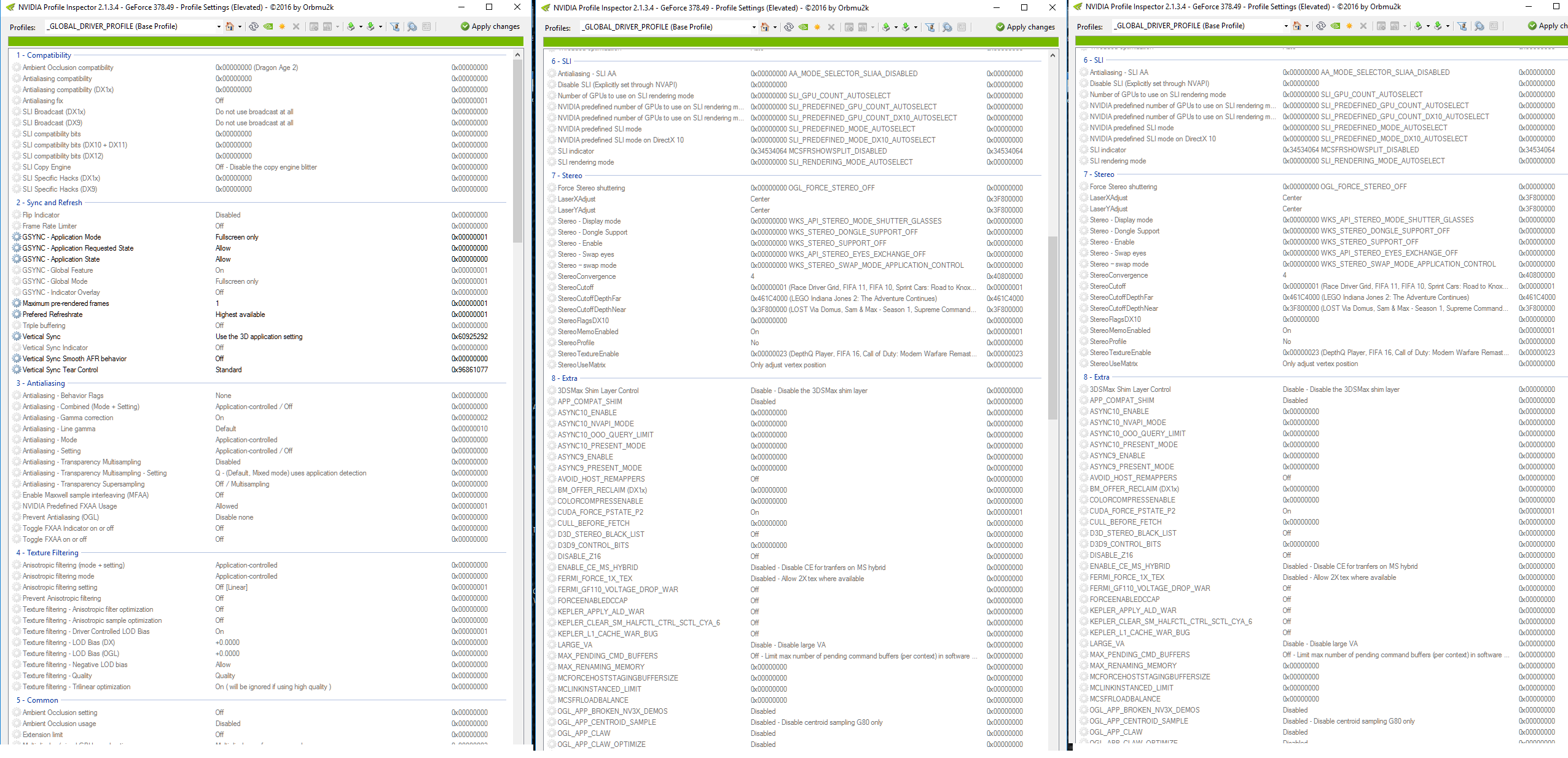Image resolution: width=1568 pixels, height=758 pixels.
Task: Click the import profiles icon in middle window
Action: (906, 27)
